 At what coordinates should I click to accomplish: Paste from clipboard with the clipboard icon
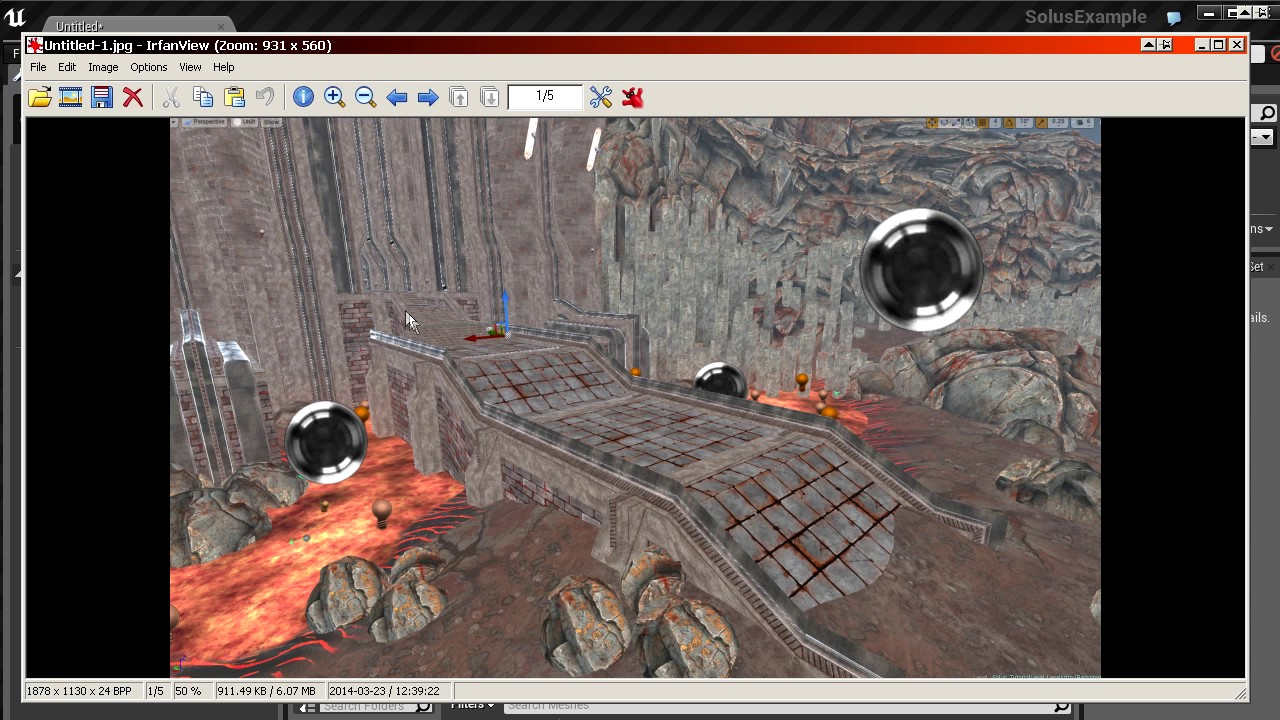coord(234,97)
